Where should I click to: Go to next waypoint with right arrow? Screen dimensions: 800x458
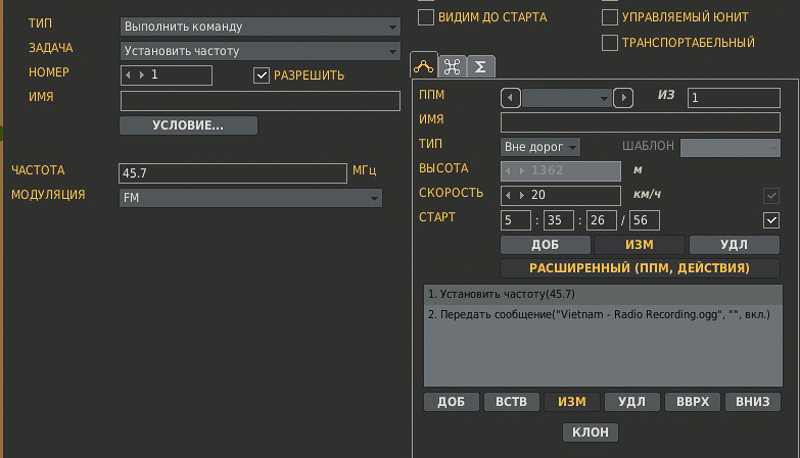point(624,97)
